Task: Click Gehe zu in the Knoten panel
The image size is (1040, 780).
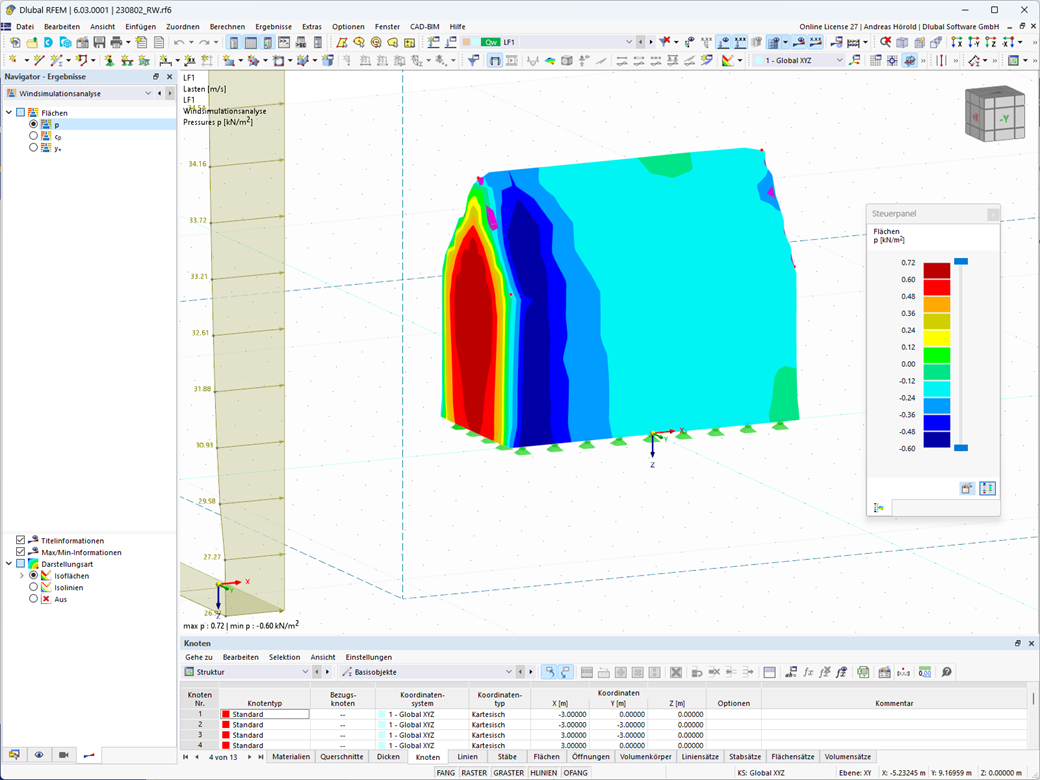Action: (x=201, y=657)
